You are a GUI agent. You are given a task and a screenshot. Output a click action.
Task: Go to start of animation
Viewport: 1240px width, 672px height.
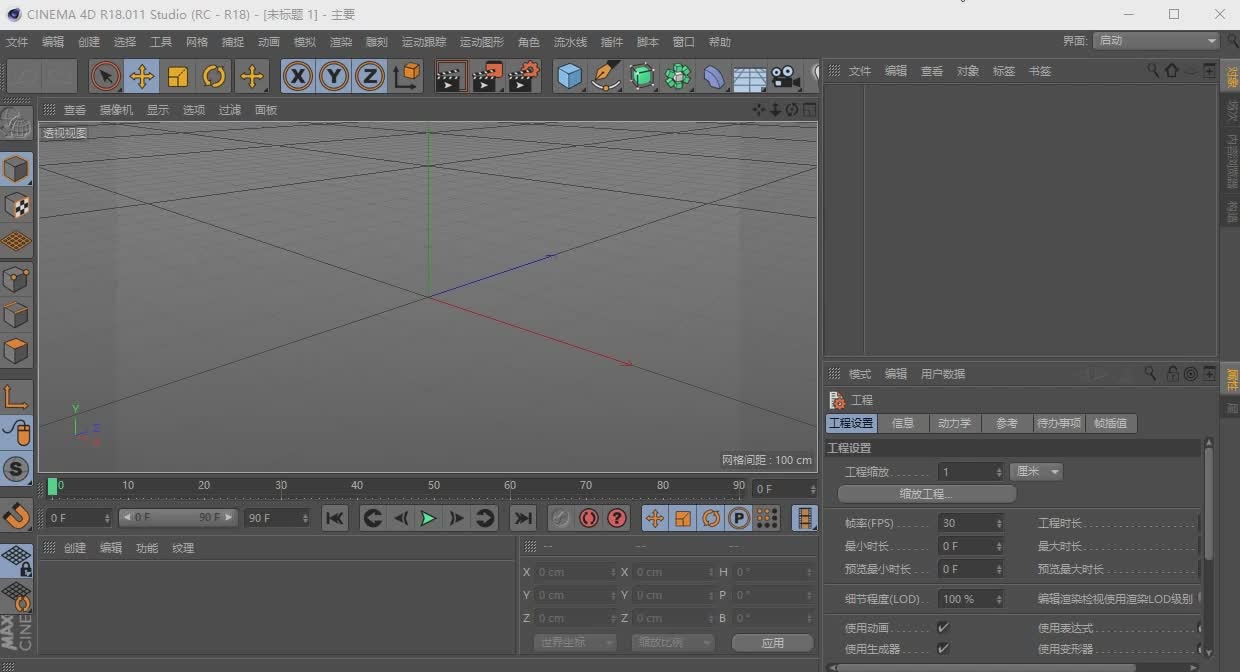point(335,518)
